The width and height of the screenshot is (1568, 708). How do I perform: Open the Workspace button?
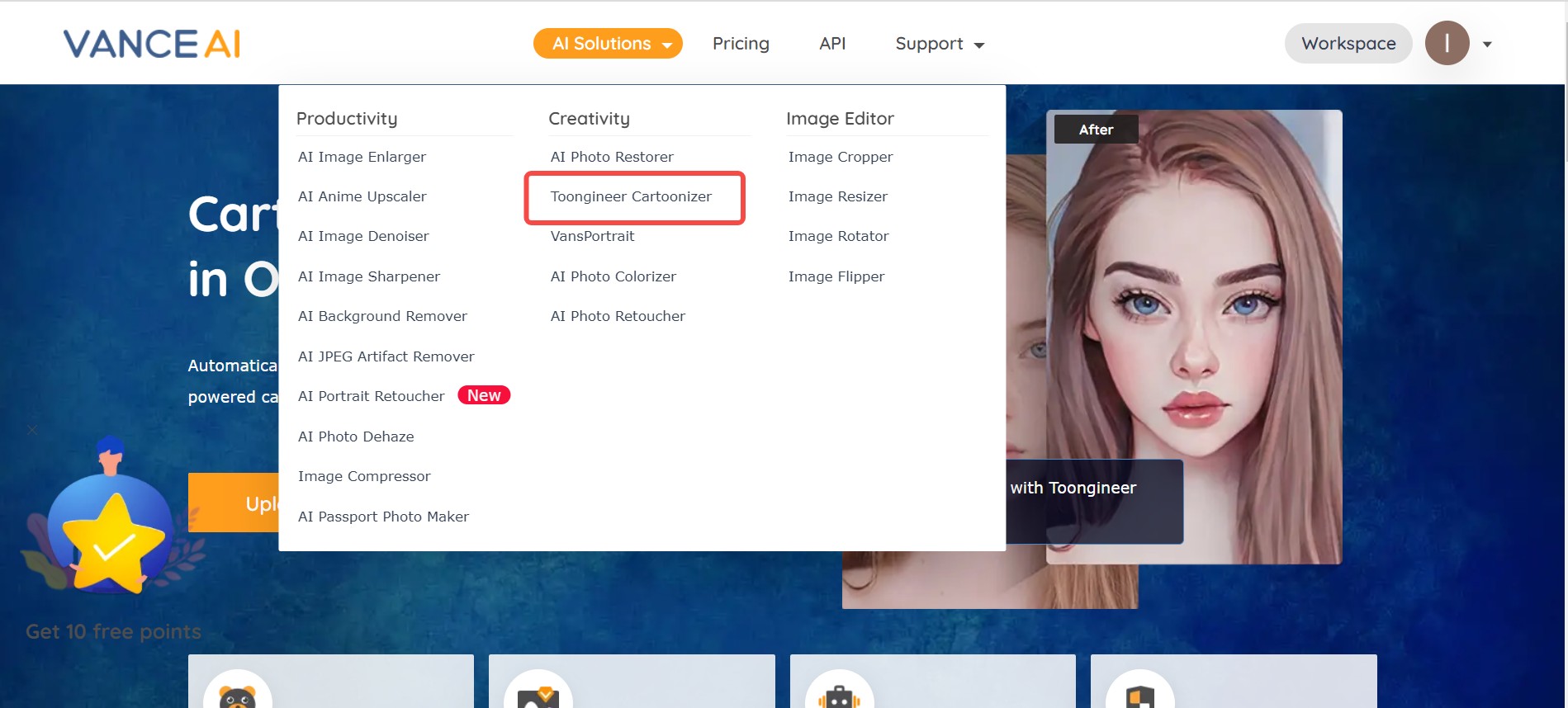1348,44
